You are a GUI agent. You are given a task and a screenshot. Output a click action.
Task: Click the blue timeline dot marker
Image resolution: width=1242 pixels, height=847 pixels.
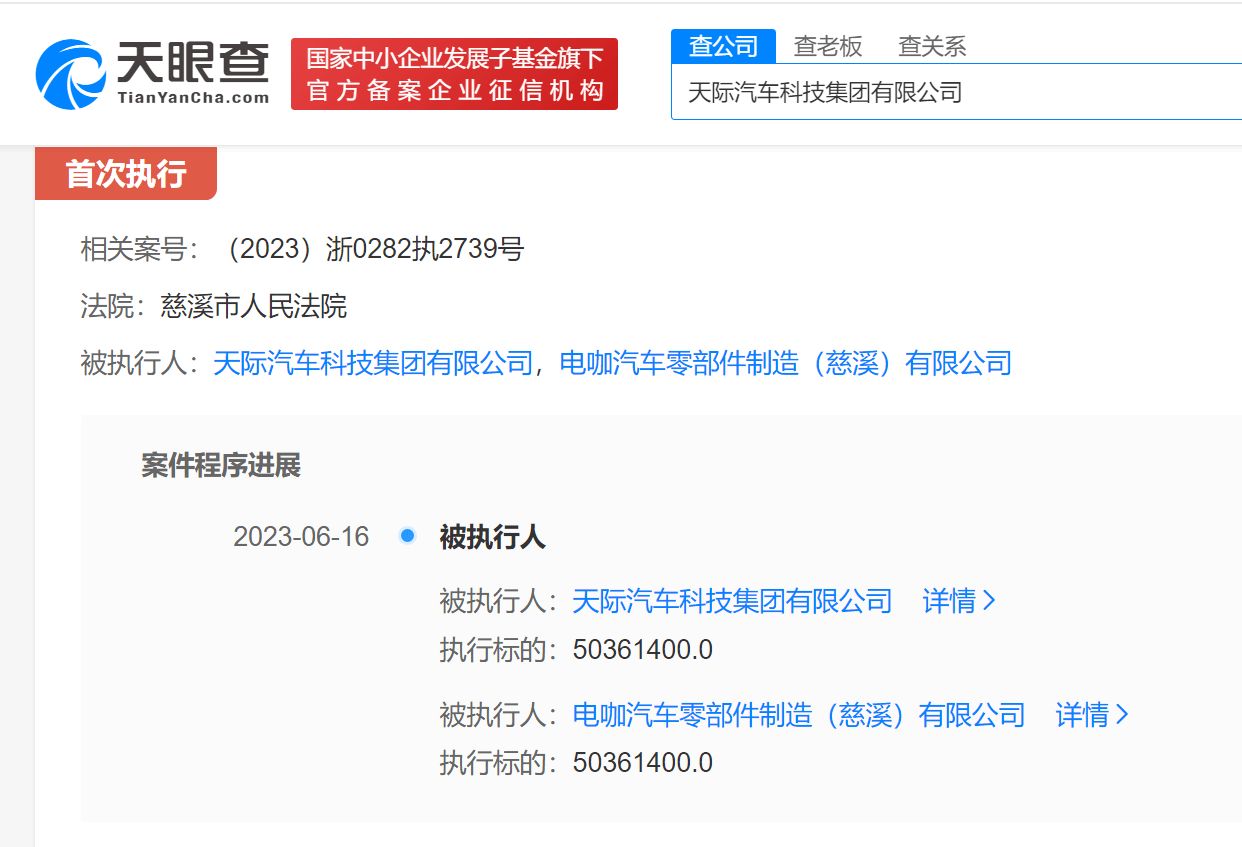pos(407,536)
